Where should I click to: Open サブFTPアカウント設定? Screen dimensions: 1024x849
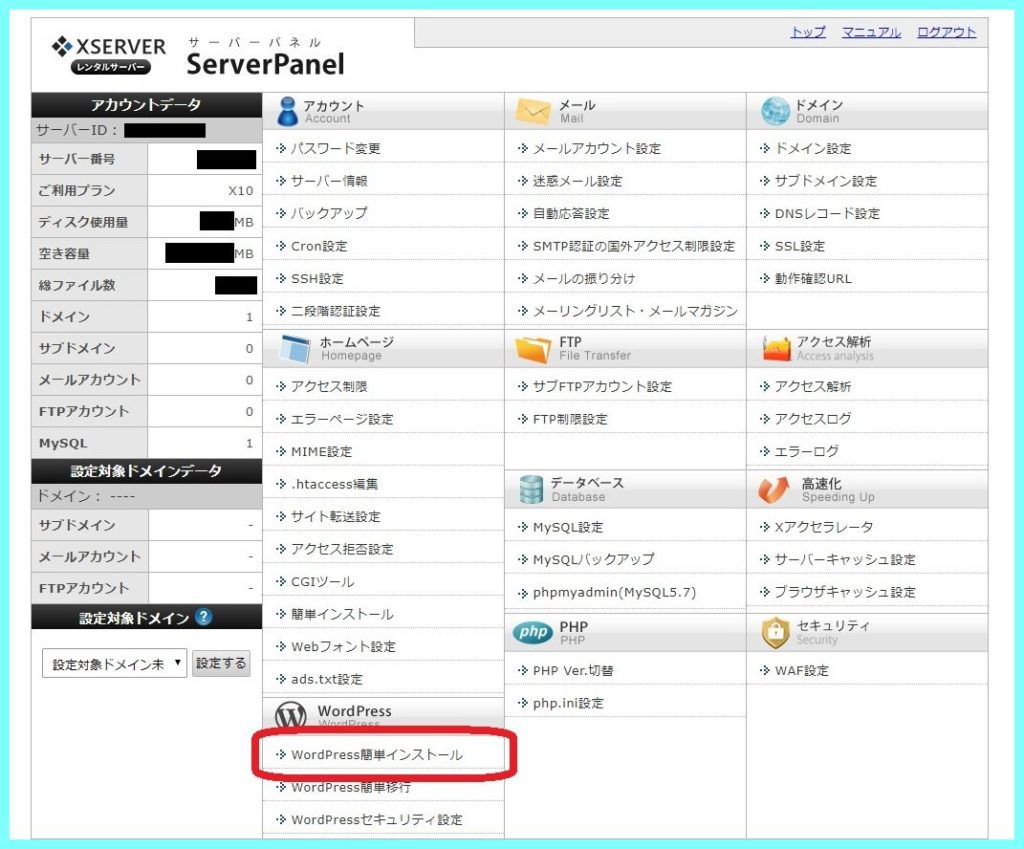(x=602, y=387)
